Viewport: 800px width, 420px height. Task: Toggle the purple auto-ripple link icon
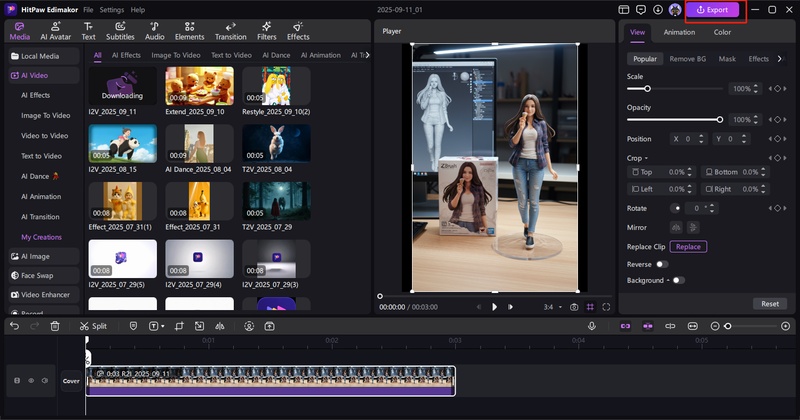click(x=626, y=326)
